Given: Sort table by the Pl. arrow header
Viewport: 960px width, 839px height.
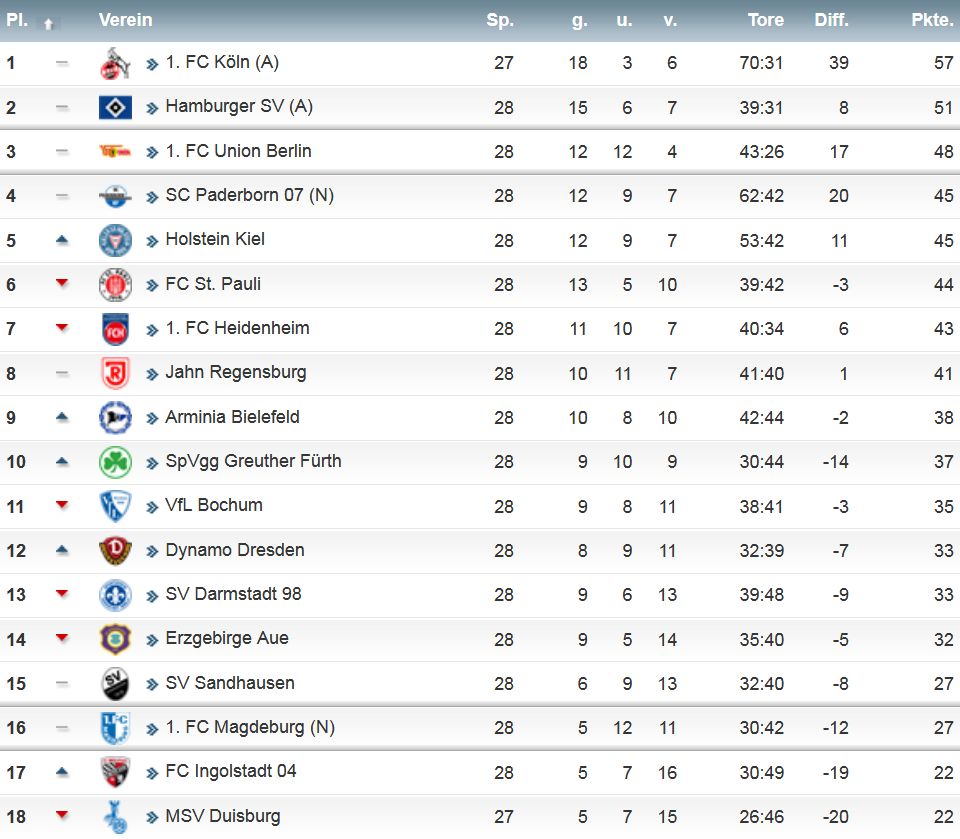Looking at the screenshot, I should point(48,23).
